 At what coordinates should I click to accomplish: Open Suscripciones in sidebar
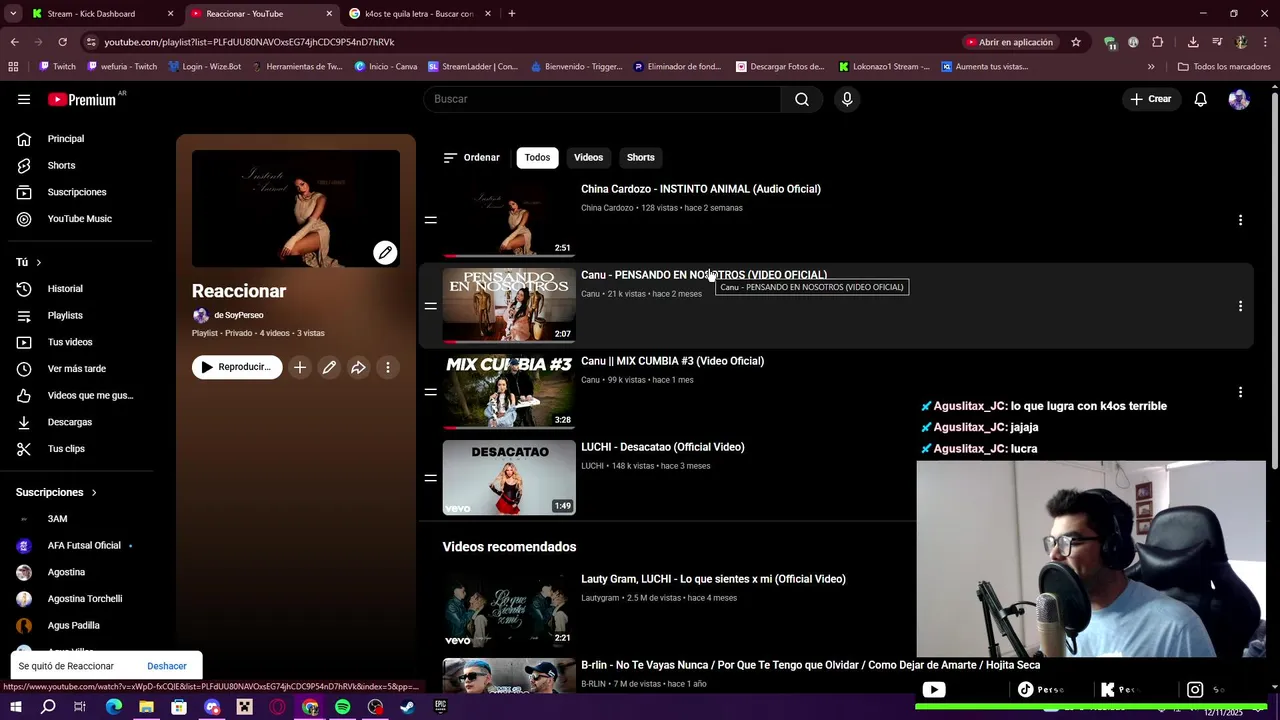point(78,192)
